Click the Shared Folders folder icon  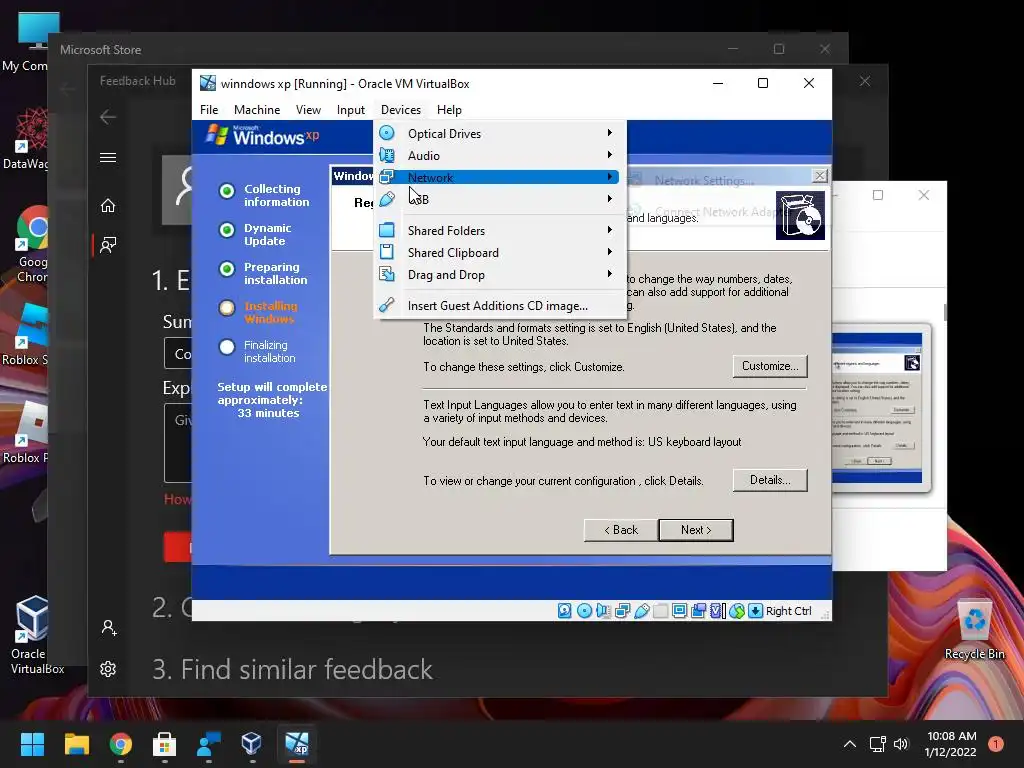click(387, 230)
